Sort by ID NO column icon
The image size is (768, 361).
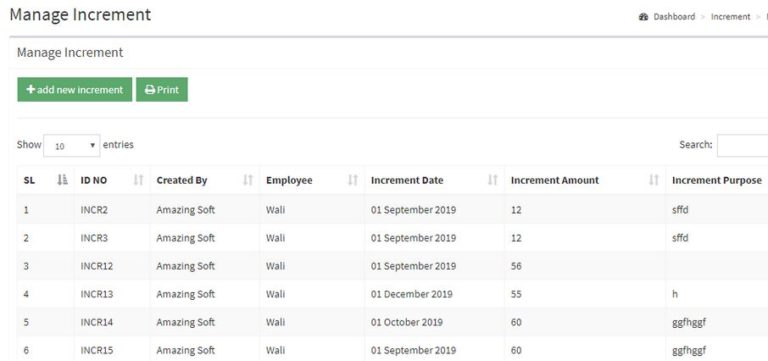tap(139, 180)
